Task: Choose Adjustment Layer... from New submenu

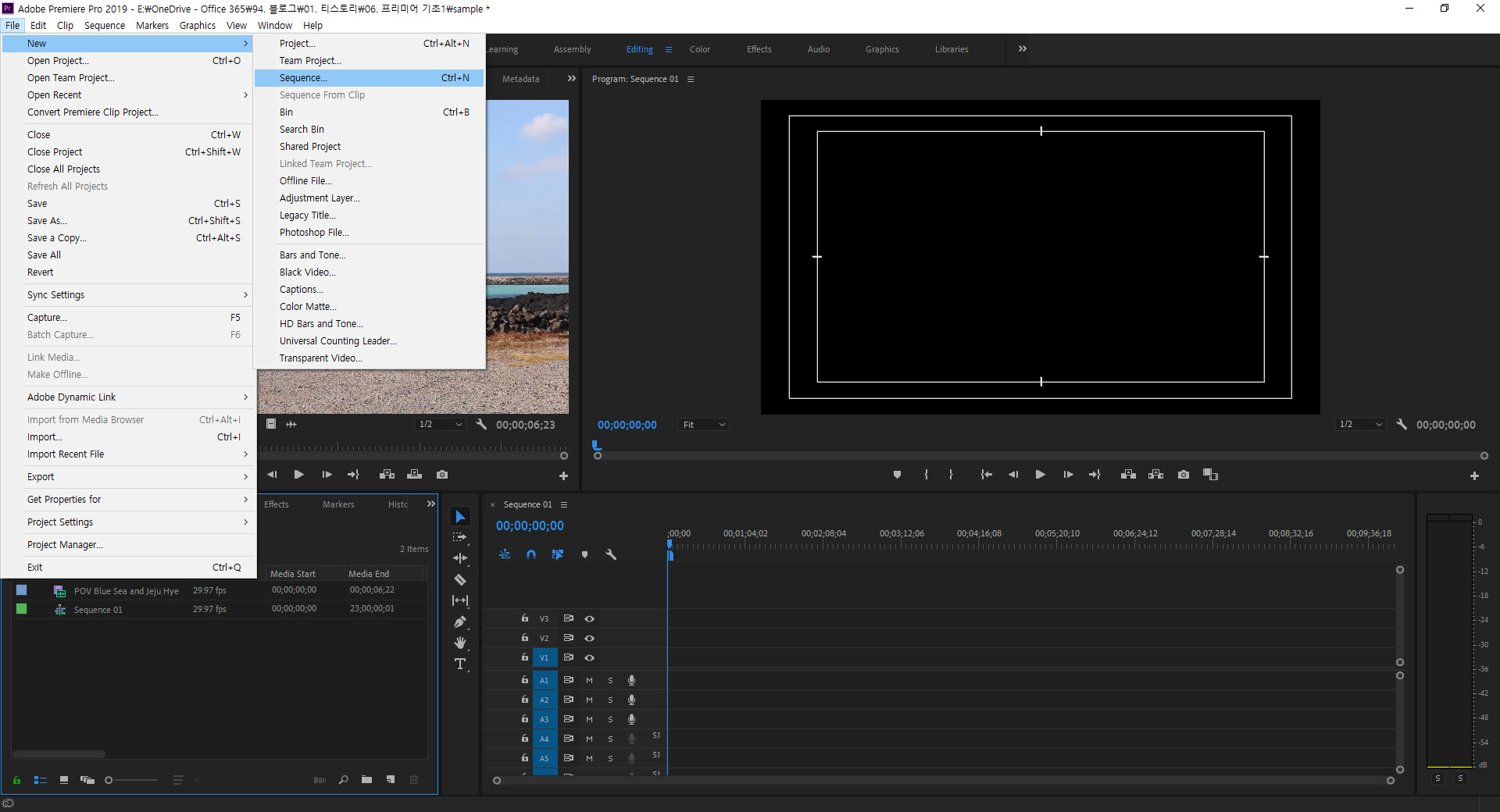Action: (369, 198)
